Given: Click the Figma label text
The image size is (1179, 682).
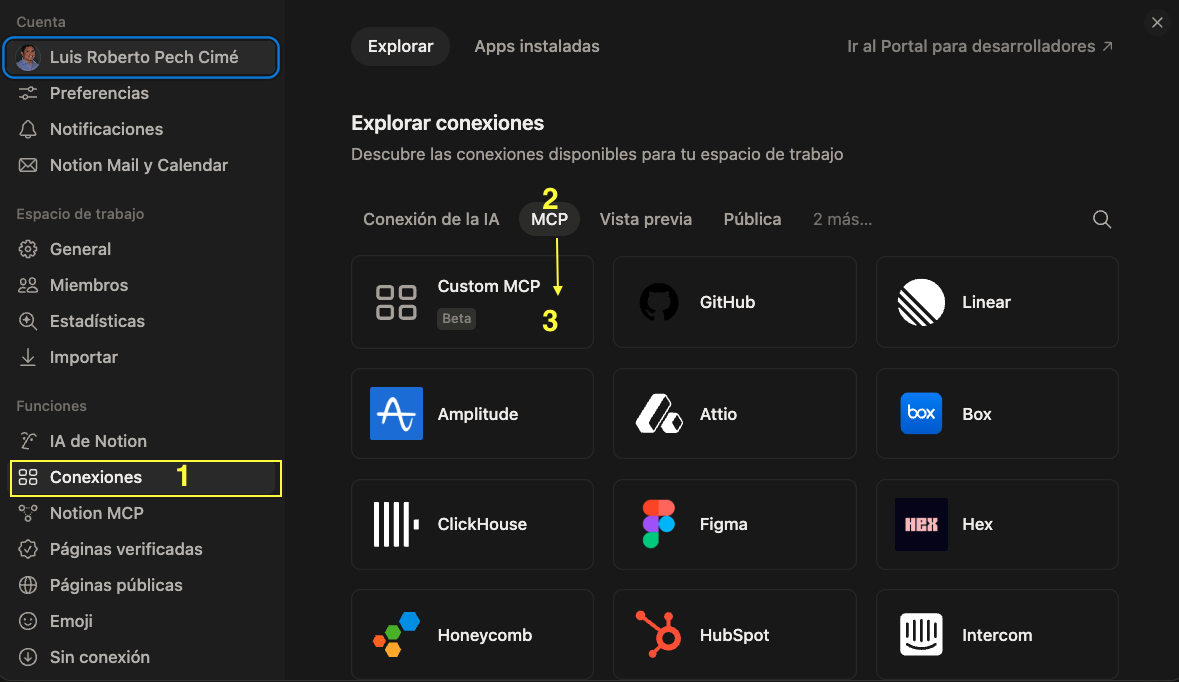Looking at the screenshot, I should click(723, 524).
